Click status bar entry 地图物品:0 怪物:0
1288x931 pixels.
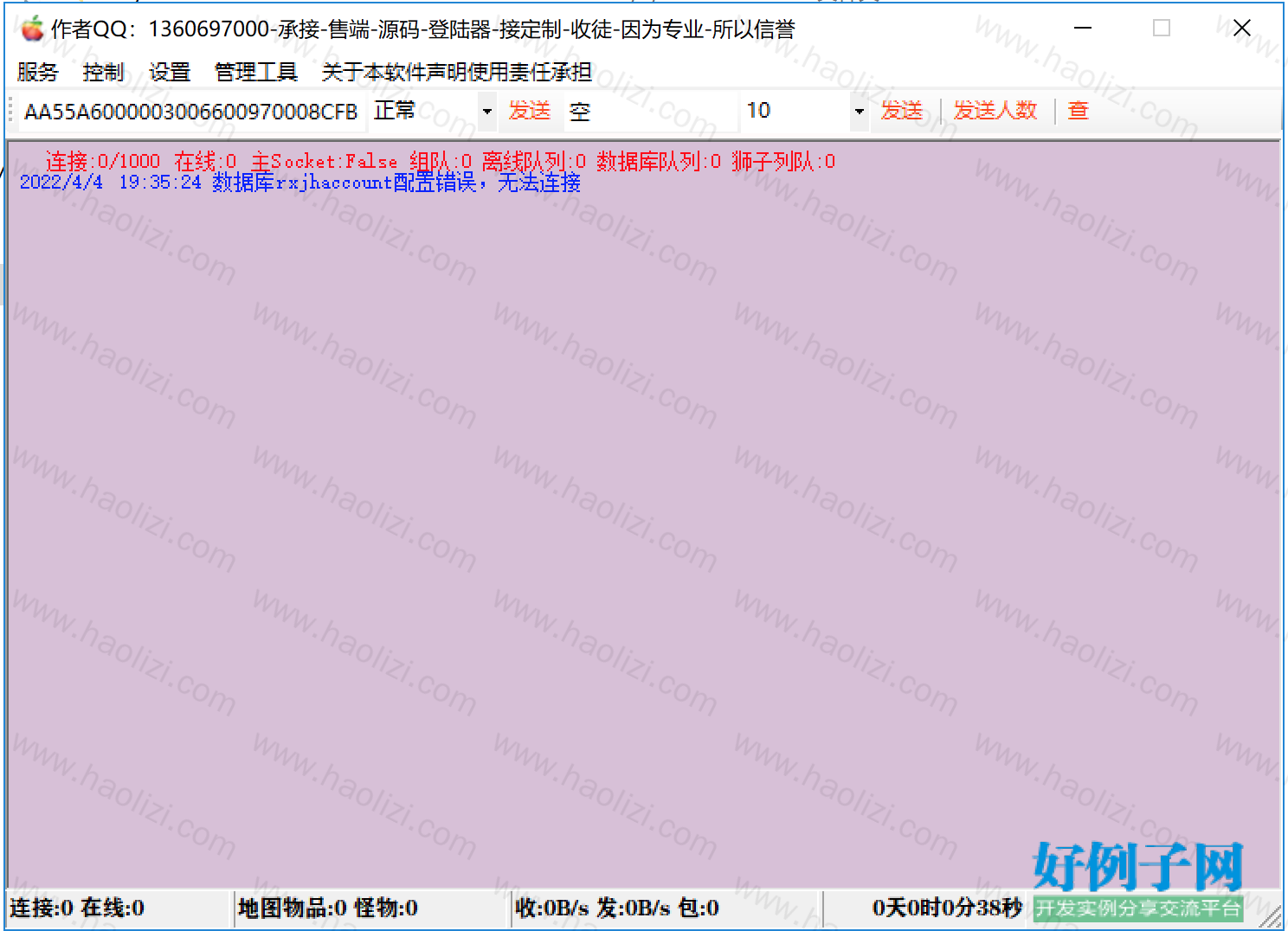(x=327, y=908)
